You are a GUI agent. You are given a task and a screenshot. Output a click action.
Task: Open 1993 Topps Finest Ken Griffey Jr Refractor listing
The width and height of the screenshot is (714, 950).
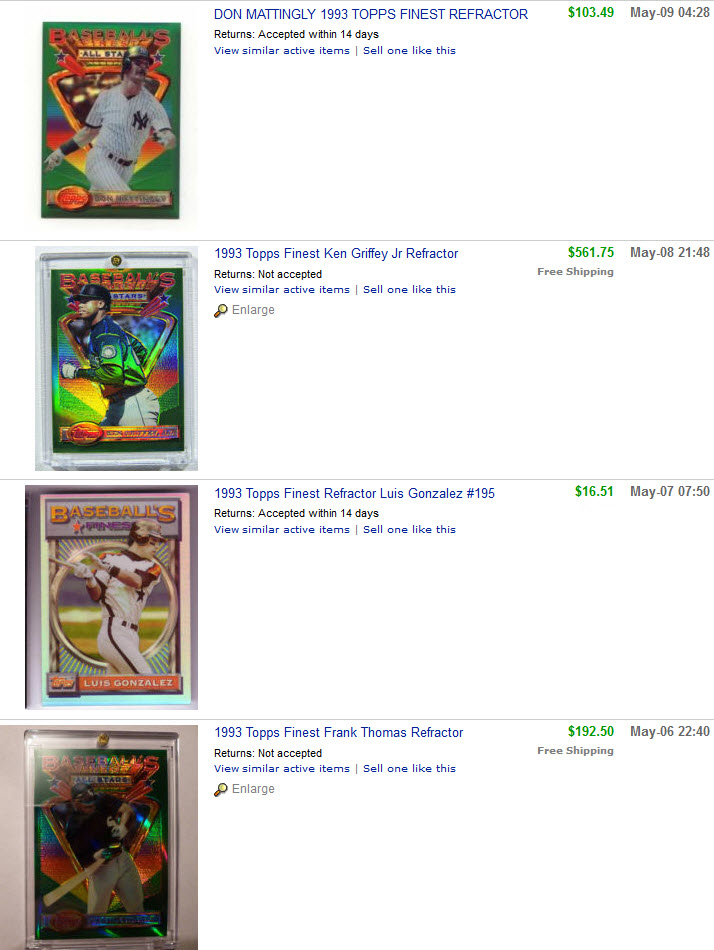click(336, 253)
